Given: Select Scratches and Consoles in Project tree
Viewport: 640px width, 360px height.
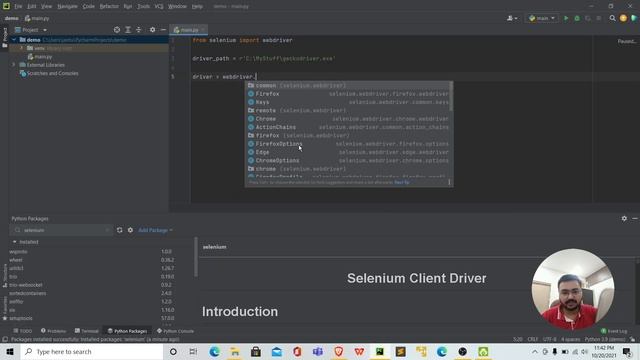Looking at the screenshot, I should [x=49, y=73].
